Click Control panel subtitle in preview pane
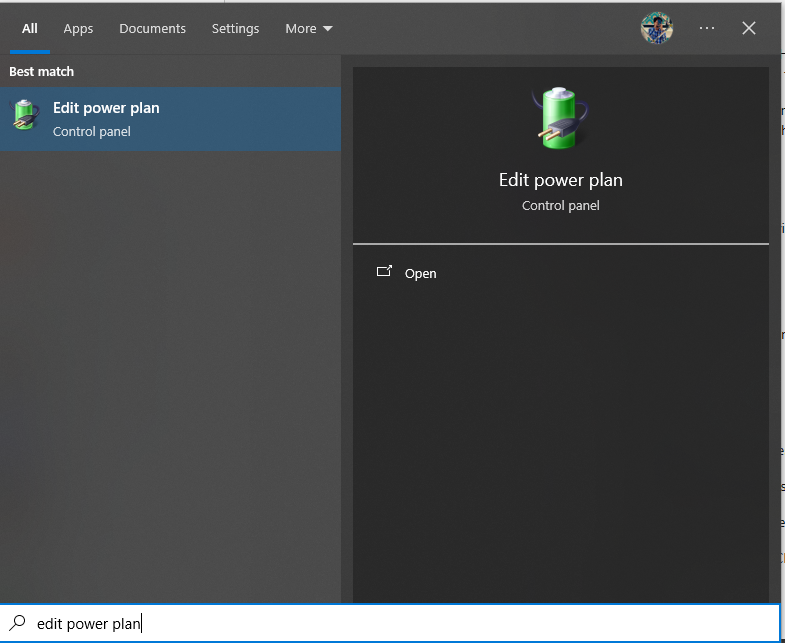 coord(561,206)
